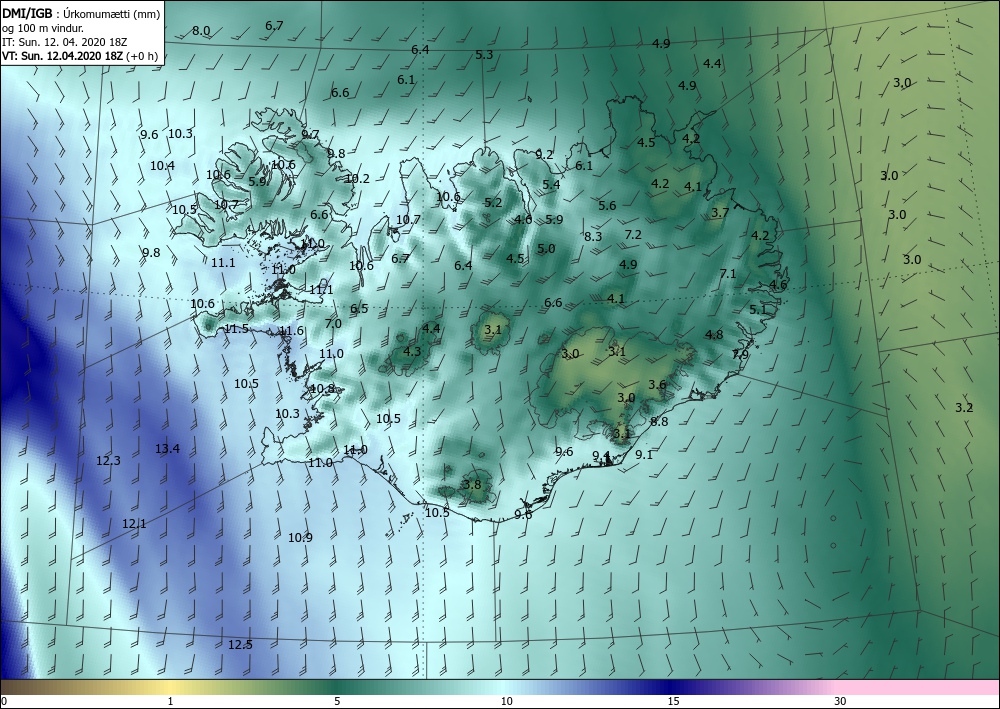
Task: Click the 3.2 value at the far right
Action: 964,407
